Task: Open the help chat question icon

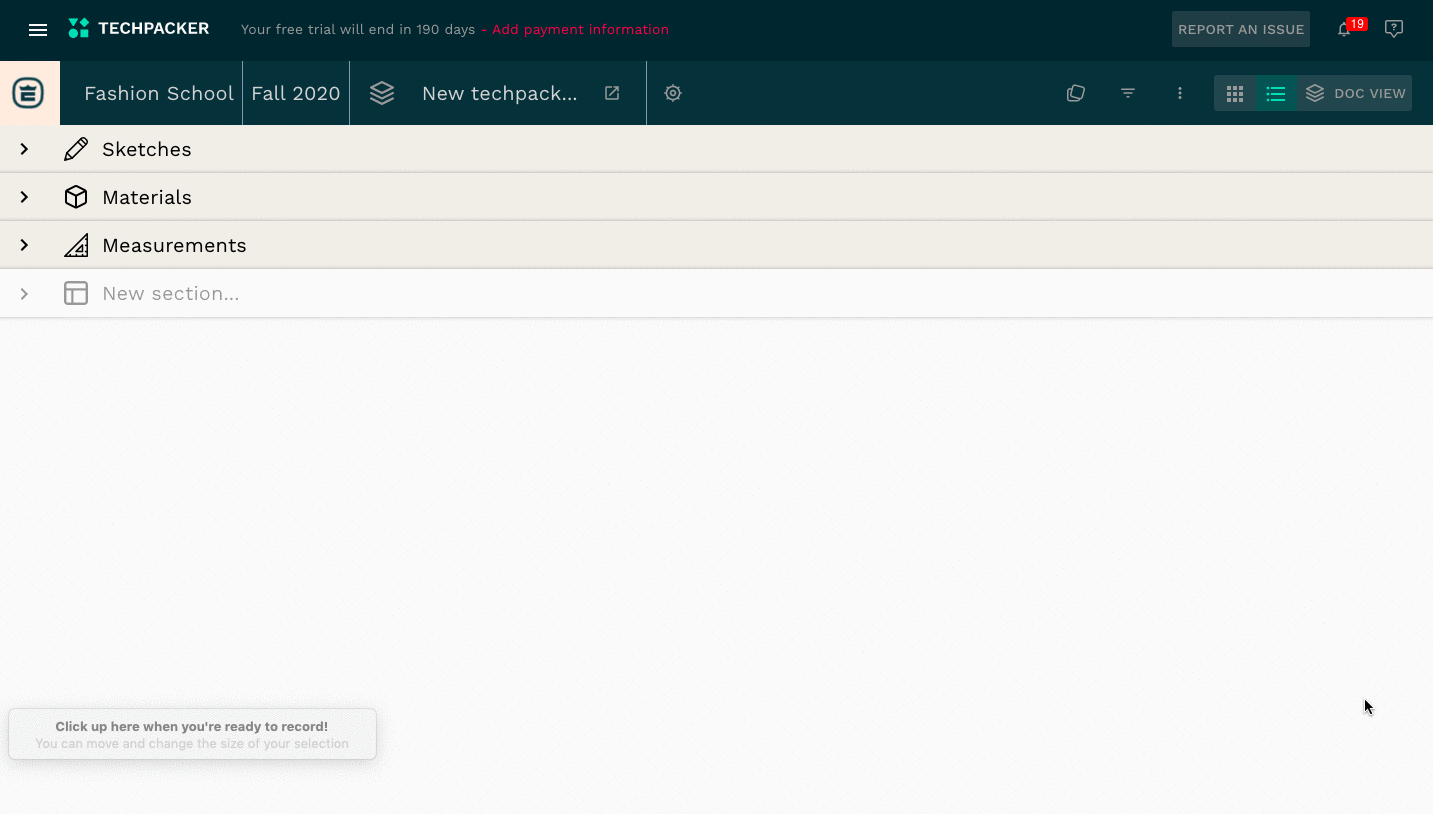Action: click(1394, 29)
